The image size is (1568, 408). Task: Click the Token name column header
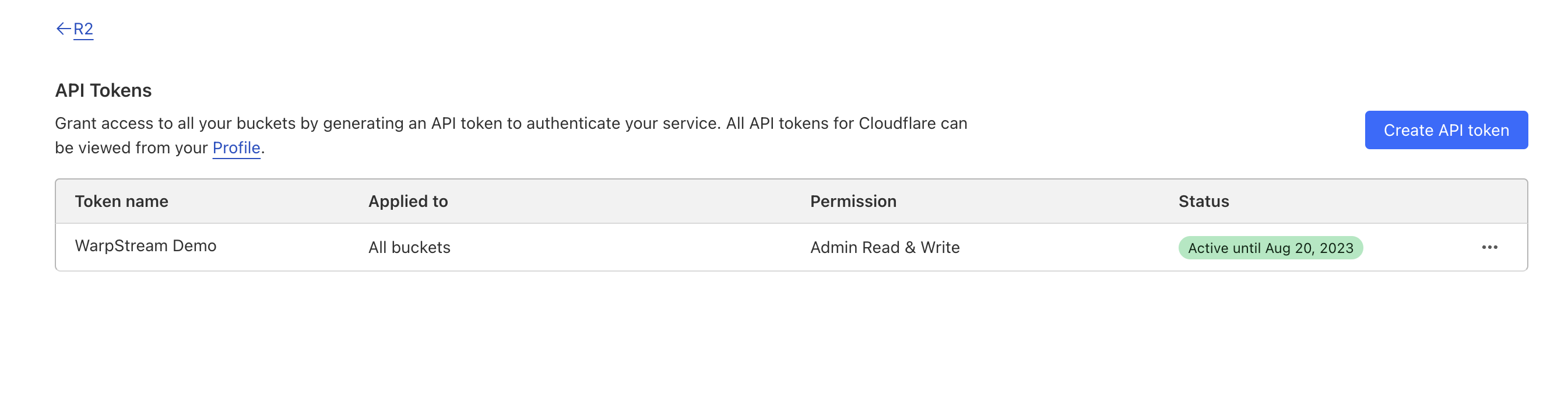[122, 202]
